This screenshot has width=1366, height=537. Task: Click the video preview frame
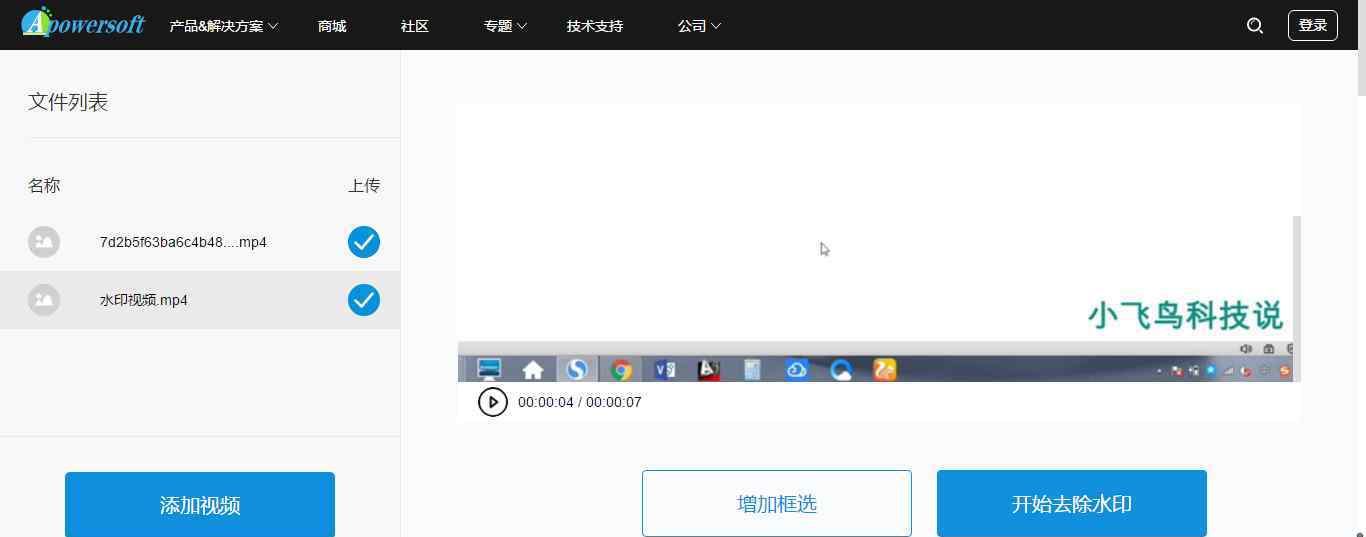[x=879, y=243]
